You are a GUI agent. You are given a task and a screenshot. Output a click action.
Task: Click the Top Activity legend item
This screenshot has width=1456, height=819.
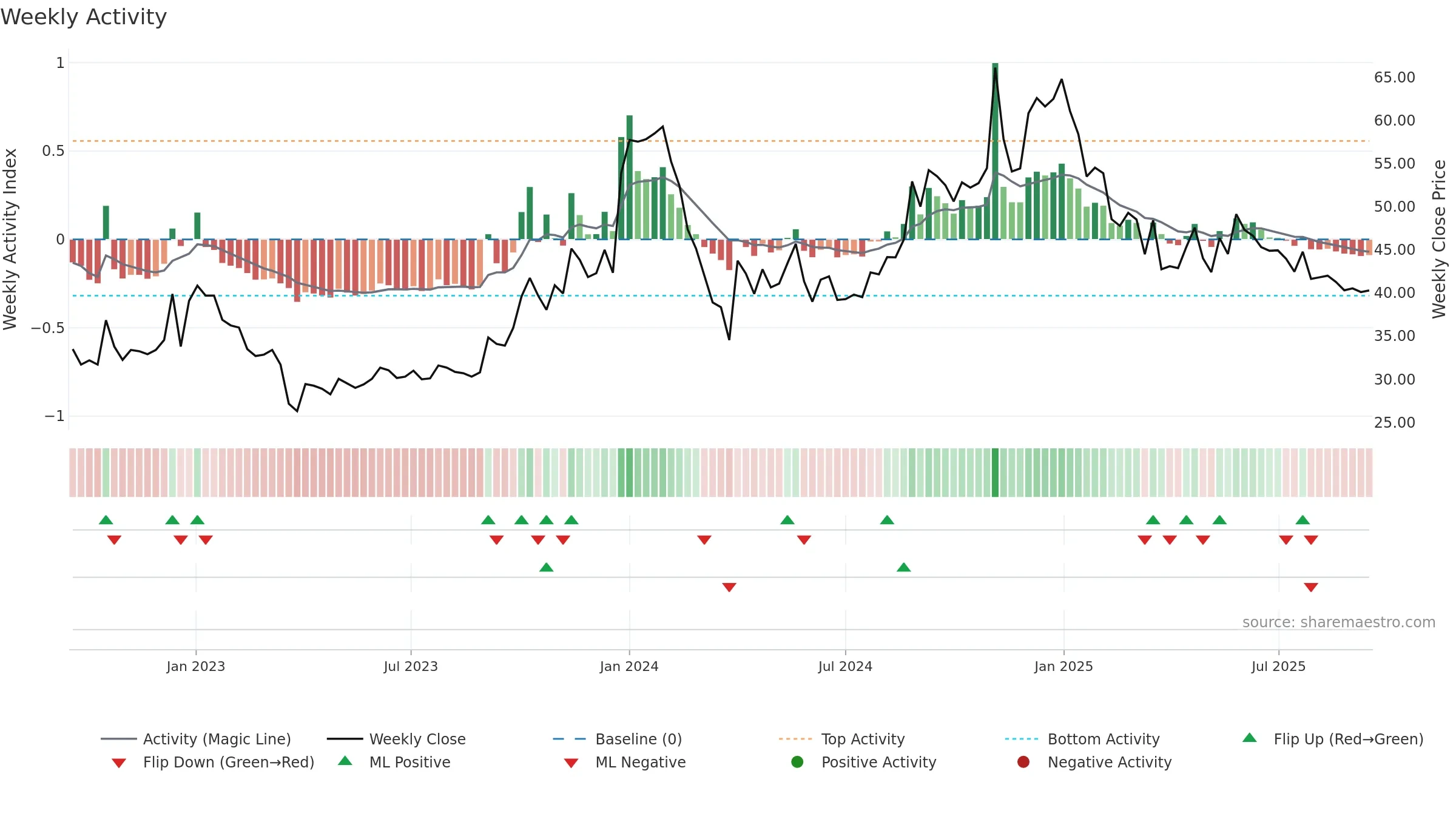pyautogui.click(x=841, y=739)
